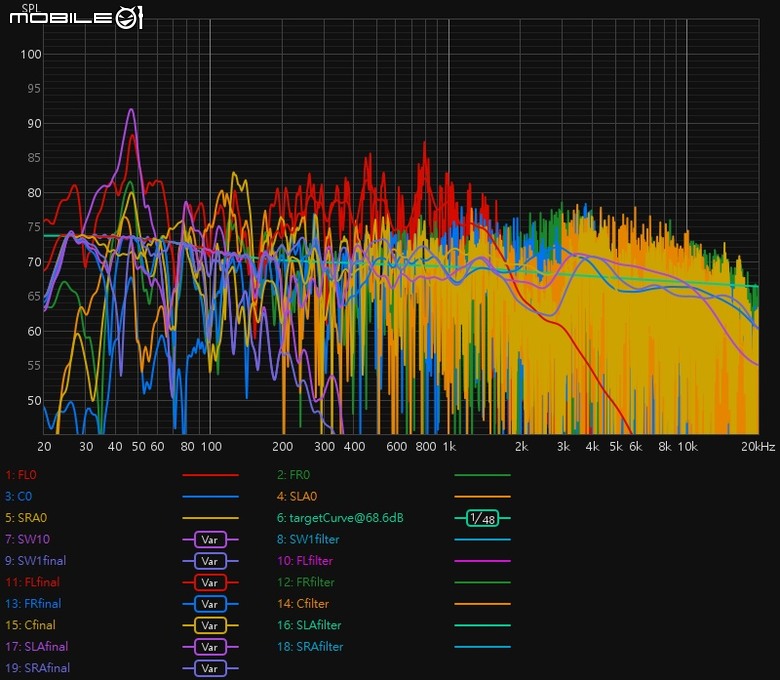The height and width of the screenshot is (680, 780).
Task: Click the orange line swatch for SLA0
Action: pos(481,497)
